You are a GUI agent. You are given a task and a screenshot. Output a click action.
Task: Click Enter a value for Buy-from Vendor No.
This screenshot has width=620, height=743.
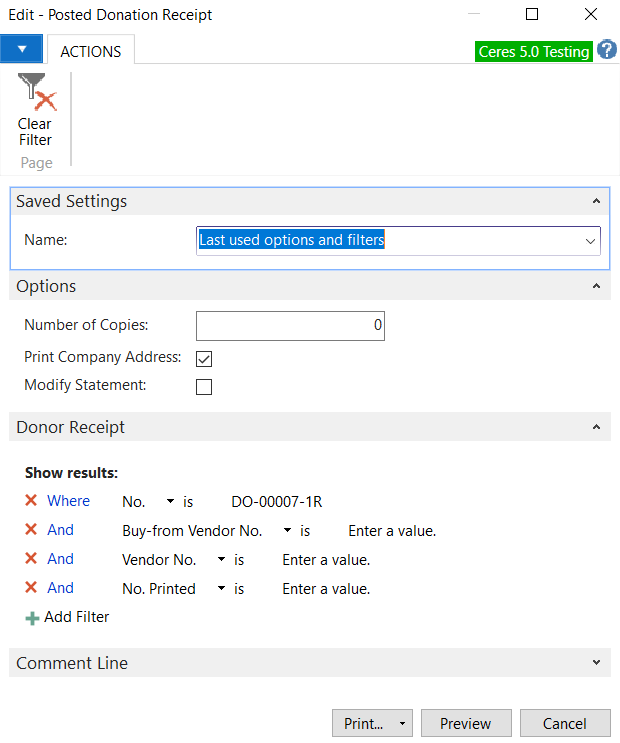point(392,531)
